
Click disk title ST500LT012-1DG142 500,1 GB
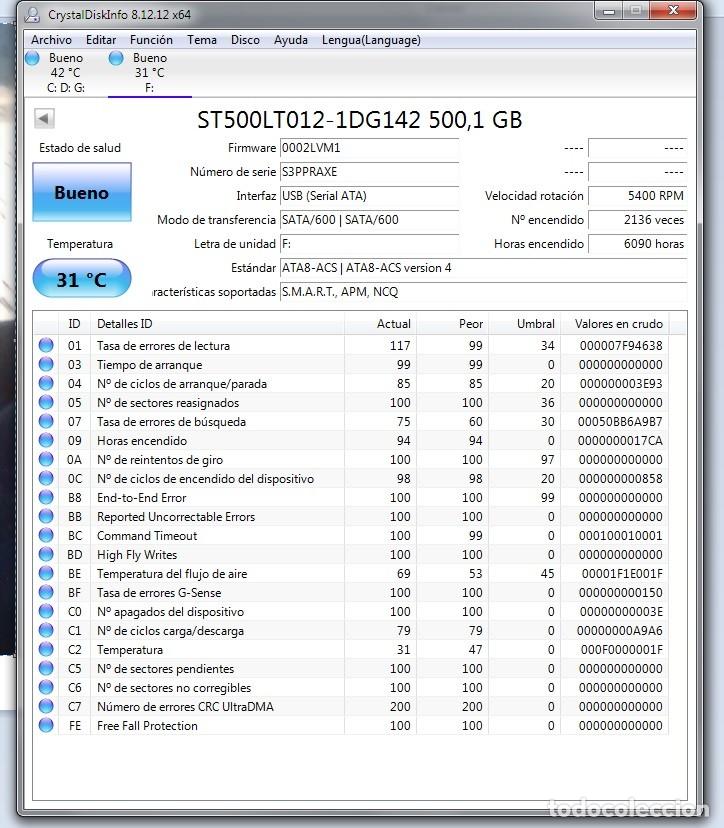point(360,120)
